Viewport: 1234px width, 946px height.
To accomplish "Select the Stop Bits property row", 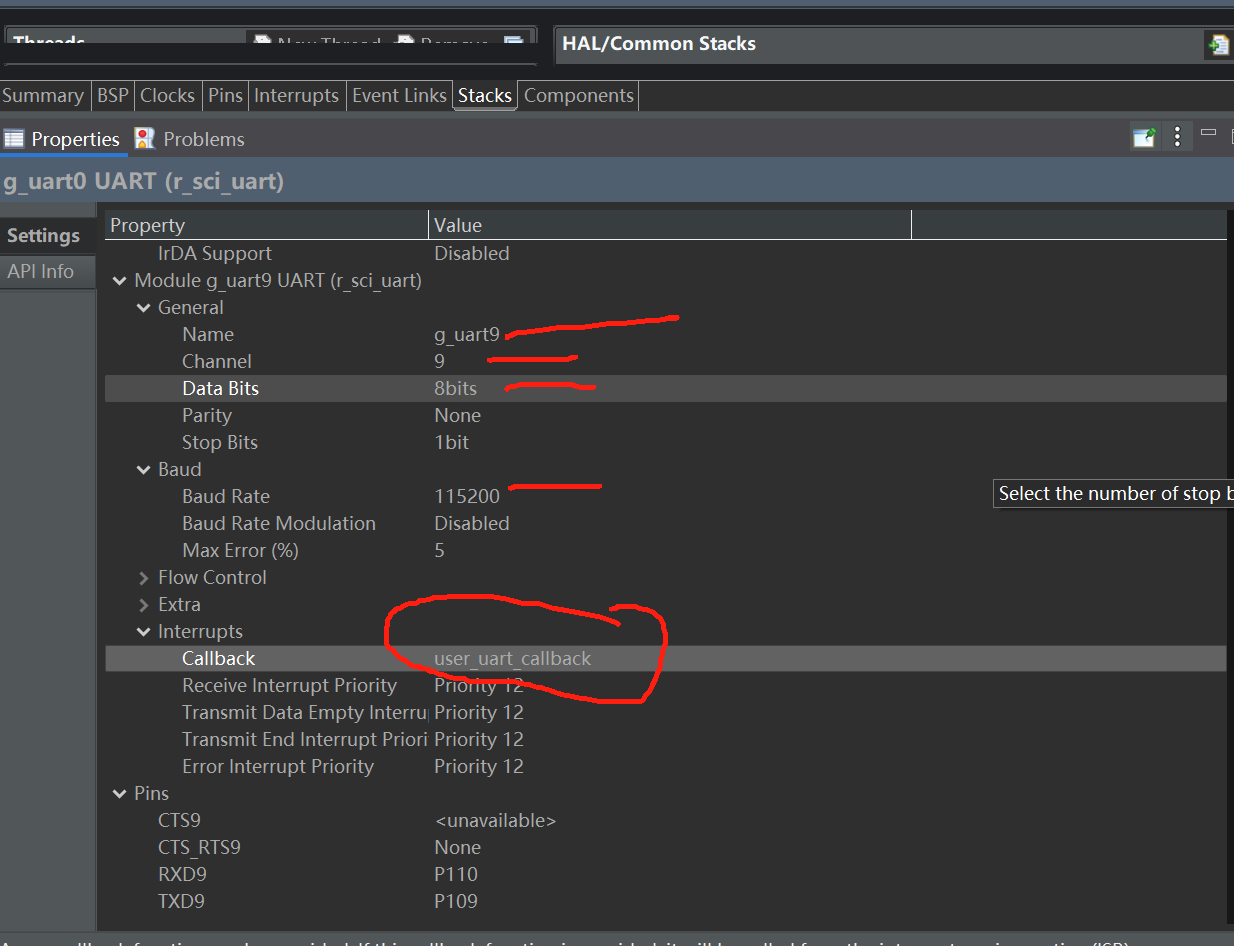I will tap(665, 443).
